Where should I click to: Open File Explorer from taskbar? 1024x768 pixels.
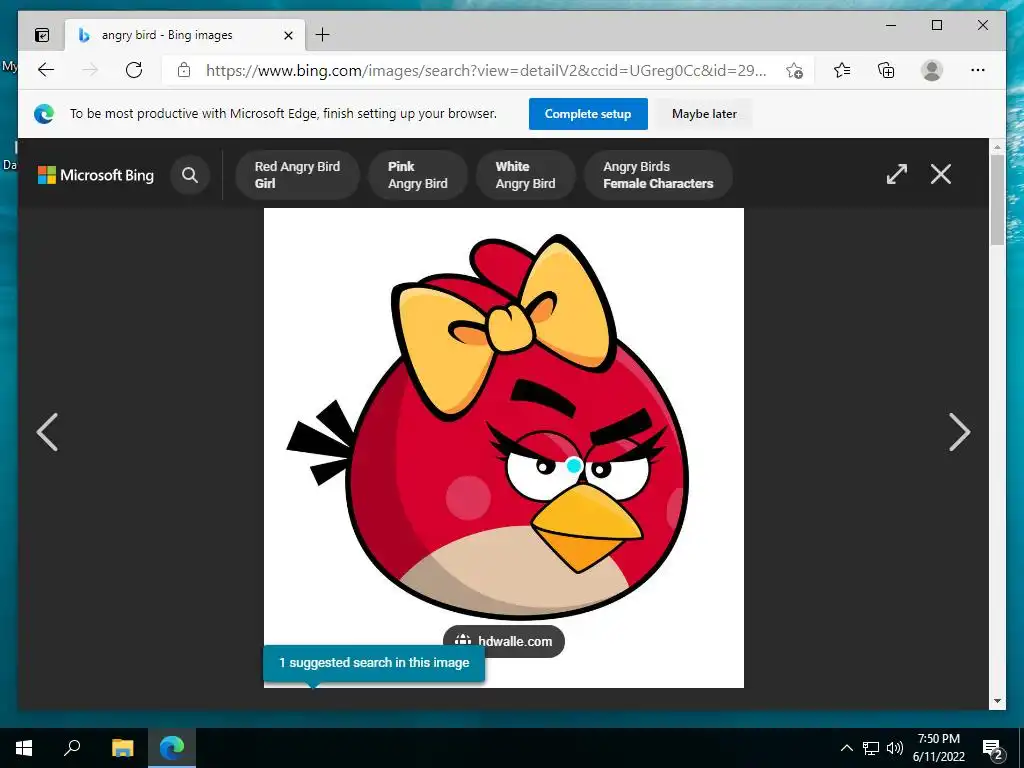pyautogui.click(x=122, y=748)
